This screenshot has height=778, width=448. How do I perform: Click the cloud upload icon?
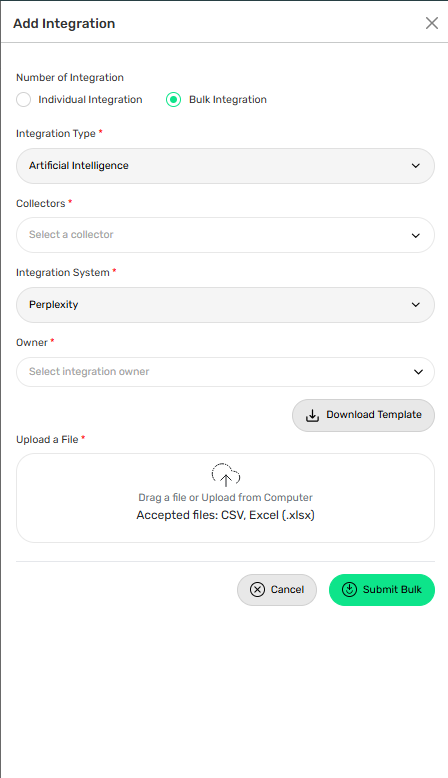click(226, 475)
